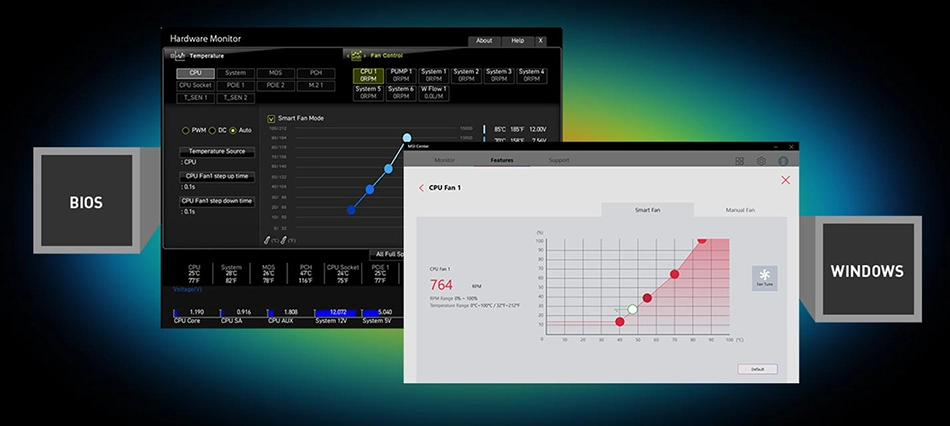Click the Temperature panel waveform icon
The image size is (950, 426).
(x=179, y=56)
